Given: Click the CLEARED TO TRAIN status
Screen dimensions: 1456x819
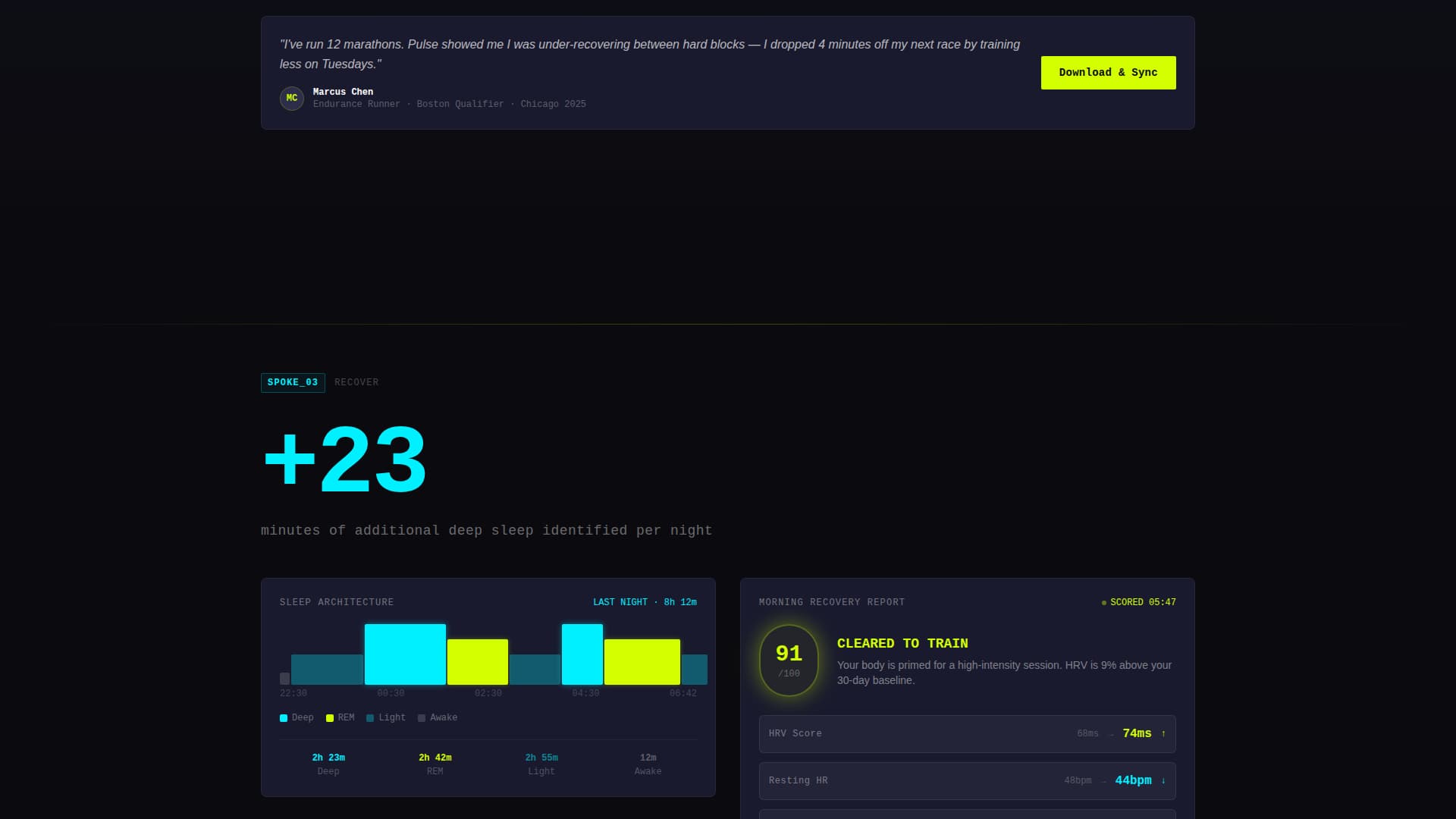Looking at the screenshot, I should (902, 644).
